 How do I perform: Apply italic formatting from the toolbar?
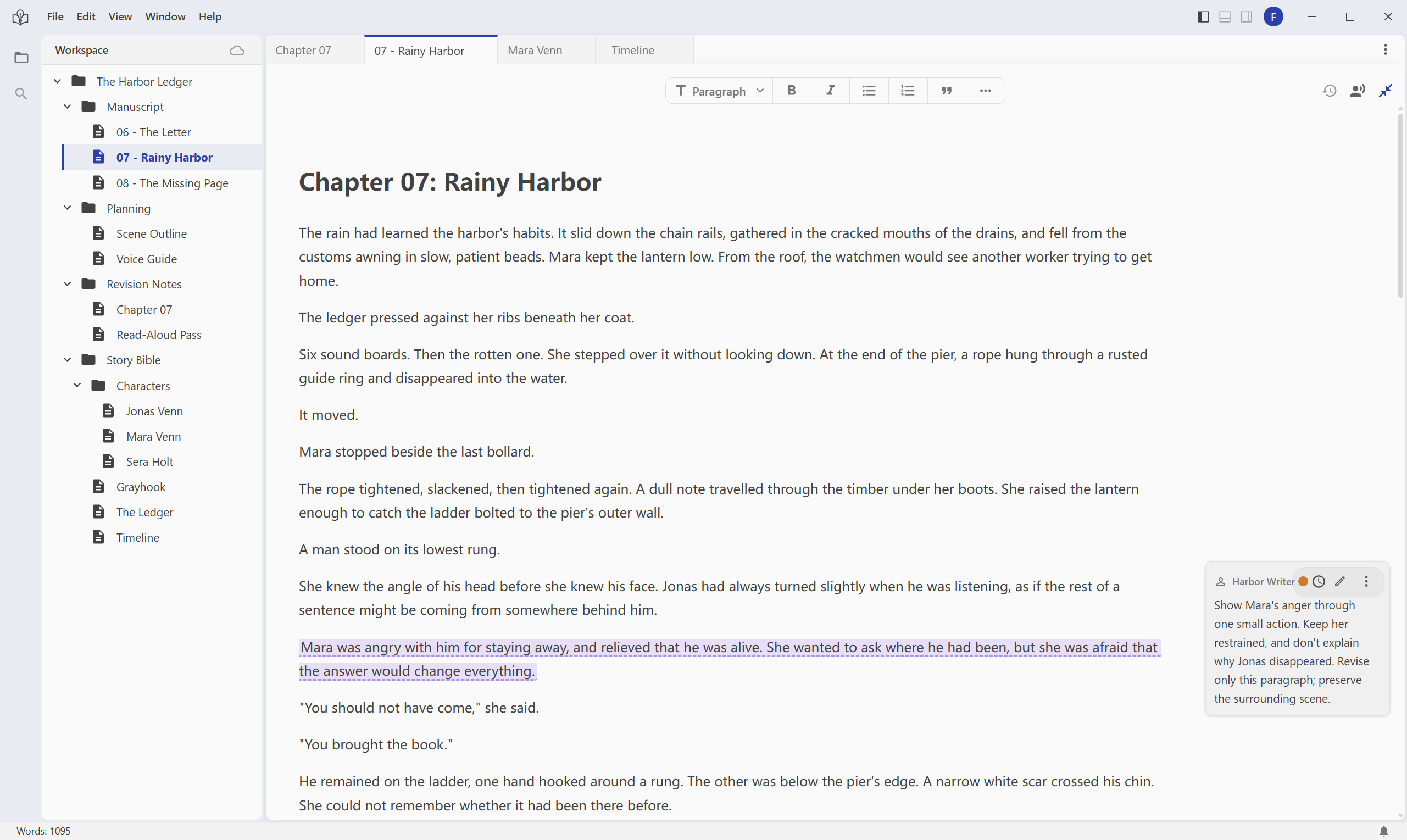(x=830, y=91)
